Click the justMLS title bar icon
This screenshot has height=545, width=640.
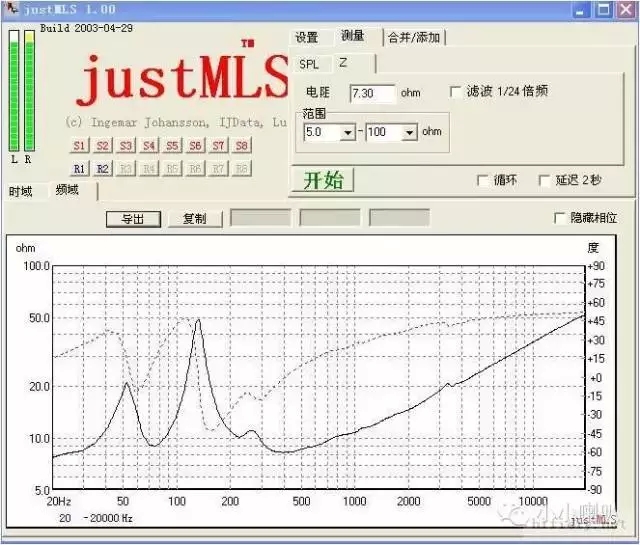tap(10, 10)
